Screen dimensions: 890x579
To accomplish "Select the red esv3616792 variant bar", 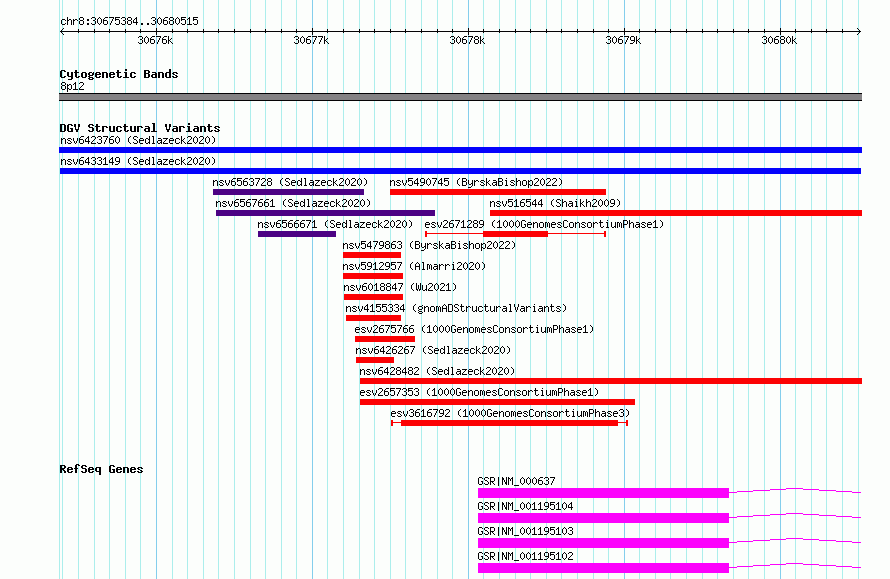I will pos(509,423).
